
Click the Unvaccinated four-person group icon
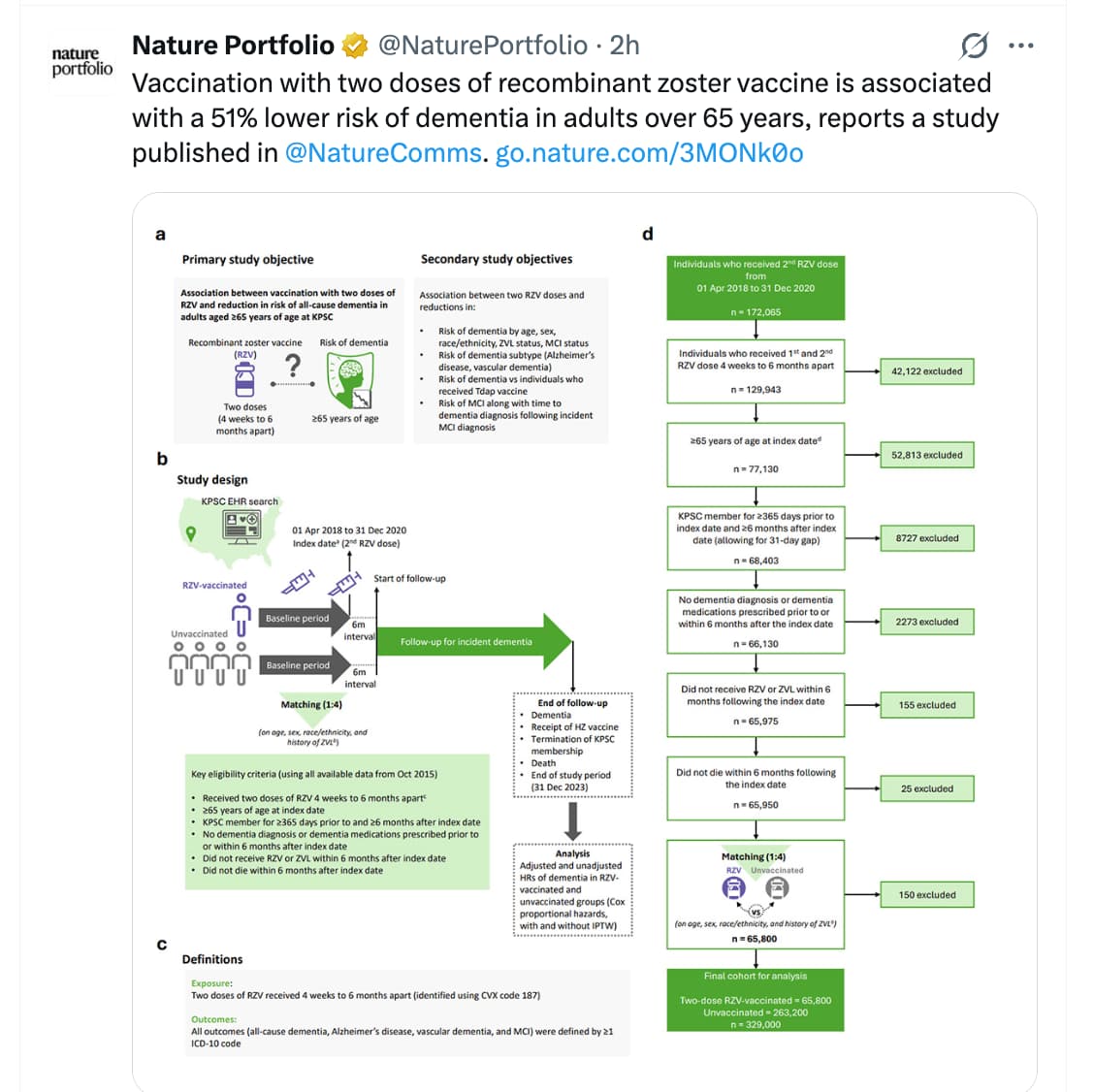click(208, 662)
